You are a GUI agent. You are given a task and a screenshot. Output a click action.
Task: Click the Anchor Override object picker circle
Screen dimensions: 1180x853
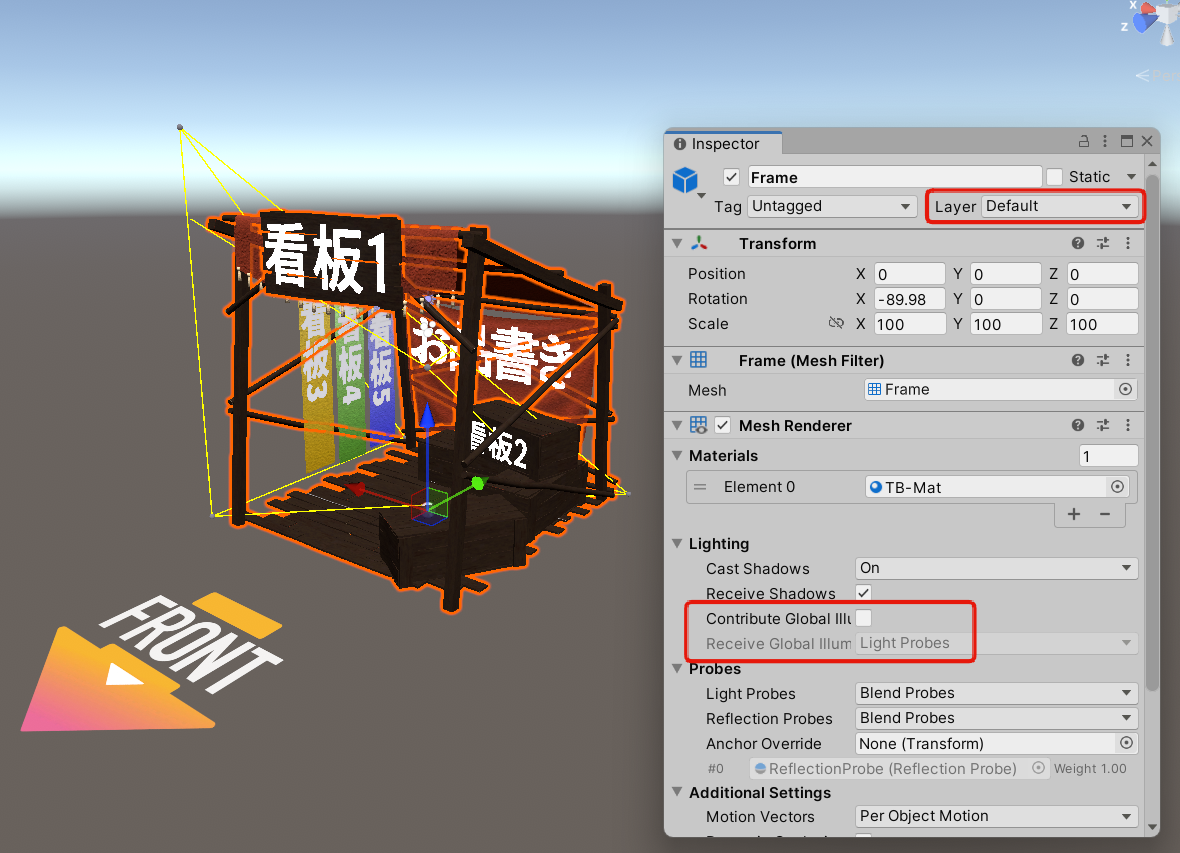(1126, 743)
